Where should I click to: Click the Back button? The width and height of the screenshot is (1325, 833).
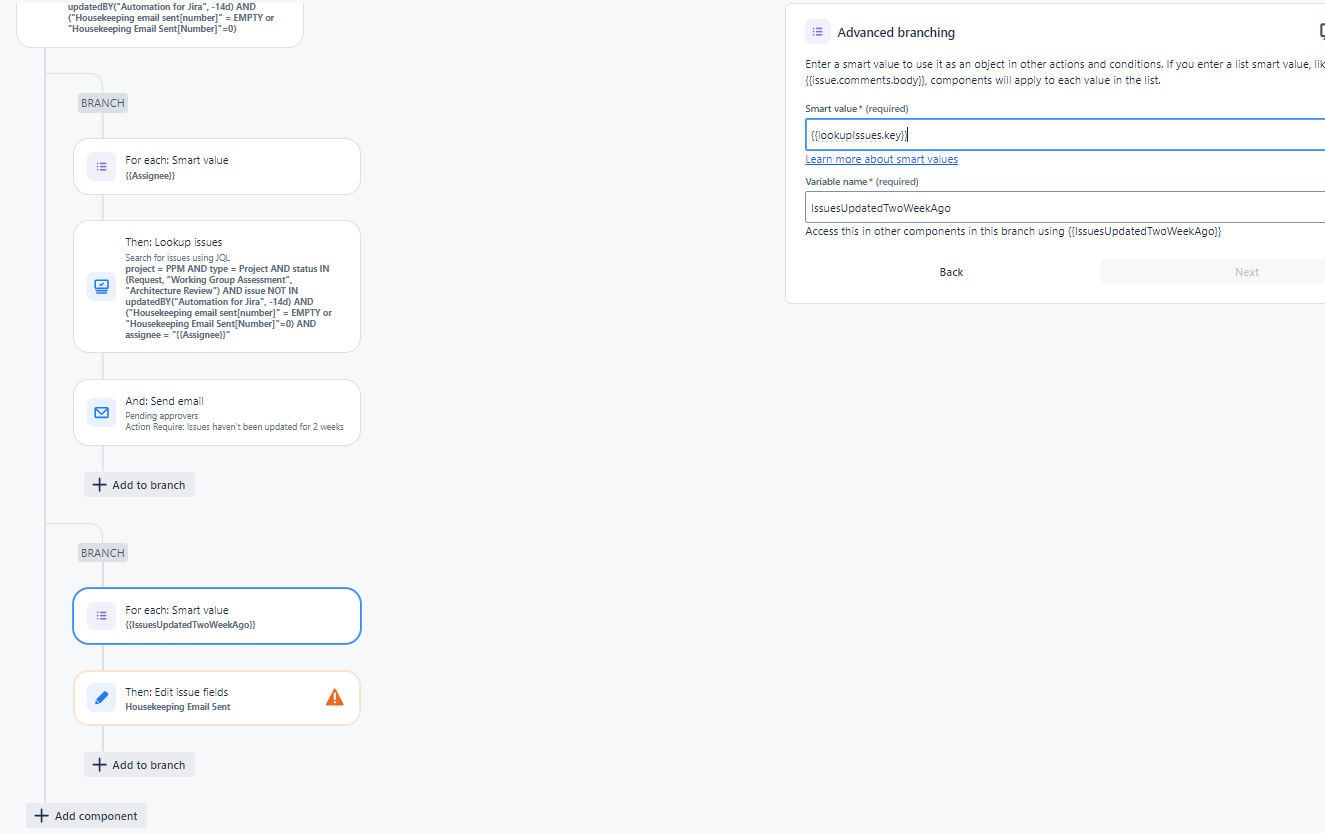coord(951,271)
